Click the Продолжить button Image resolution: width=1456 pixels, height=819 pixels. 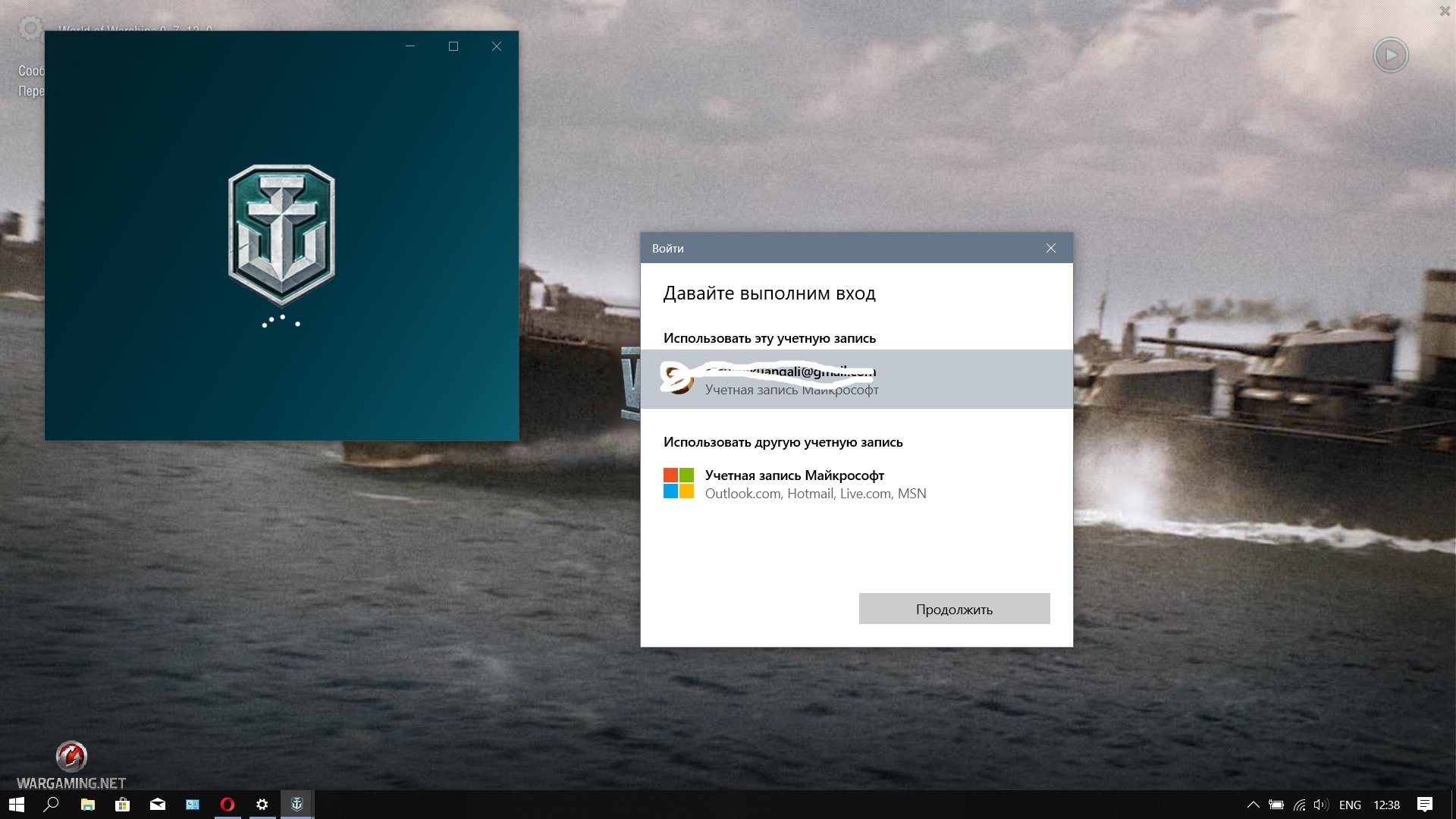point(954,609)
